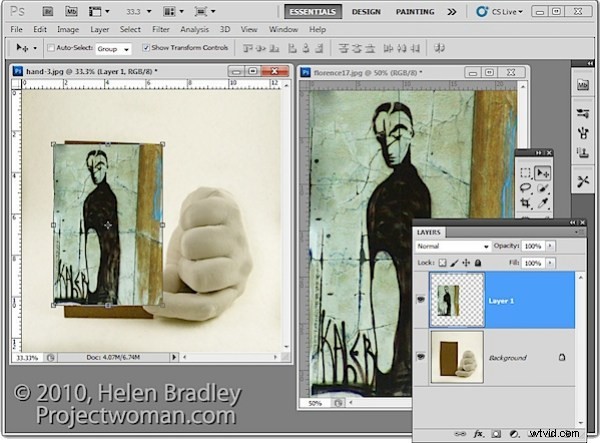
Task: Switch to the ESSENTIALS workspace
Action: pyautogui.click(x=313, y=12)
